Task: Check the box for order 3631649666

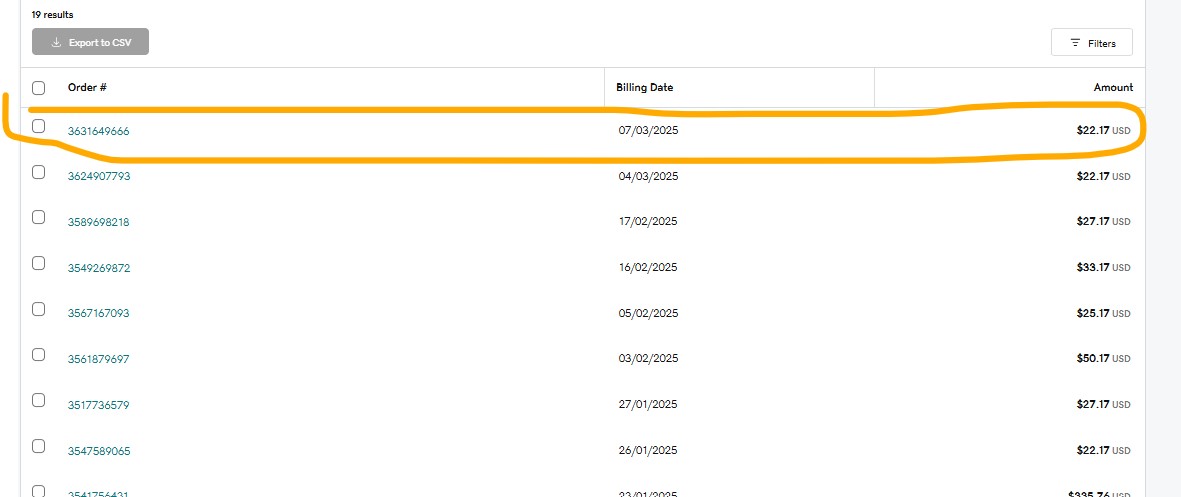Action: (x=39, y=126)
